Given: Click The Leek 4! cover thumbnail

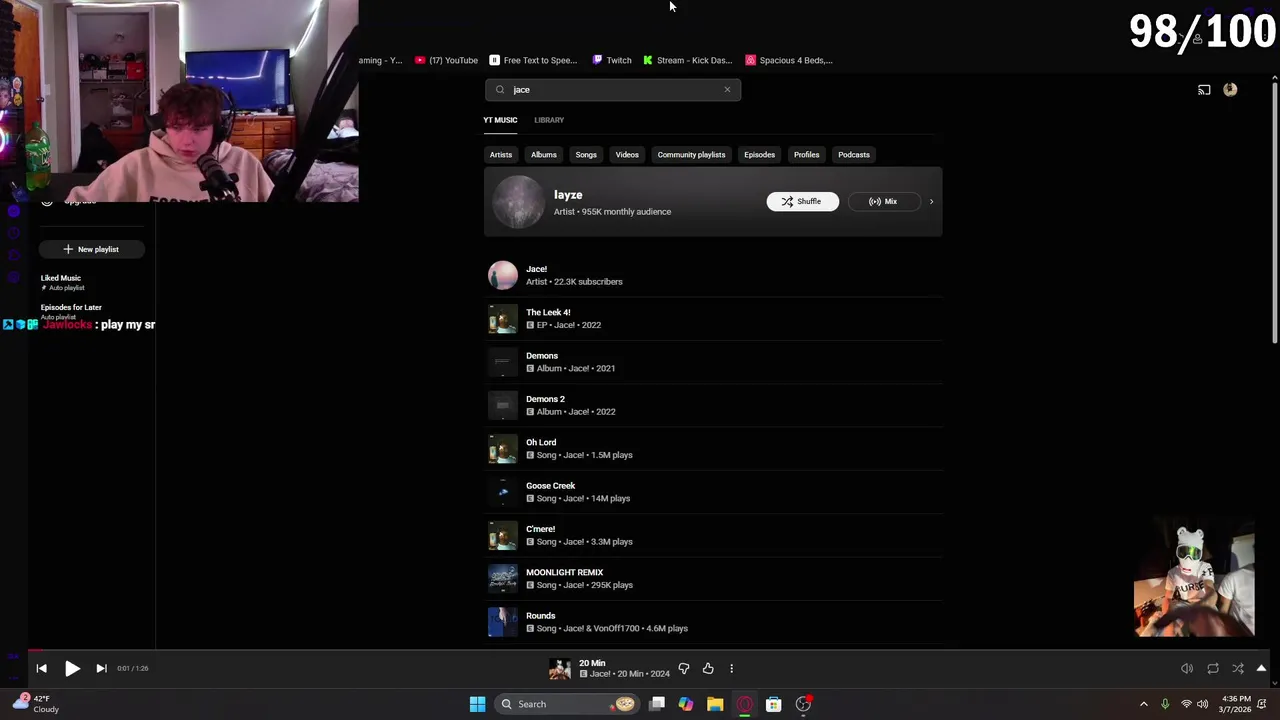Looking at the screenshot, I should 503,318.
